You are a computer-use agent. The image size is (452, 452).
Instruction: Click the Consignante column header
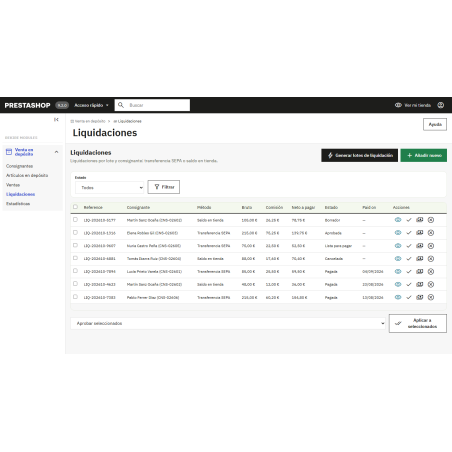click(x=138, y=207)
